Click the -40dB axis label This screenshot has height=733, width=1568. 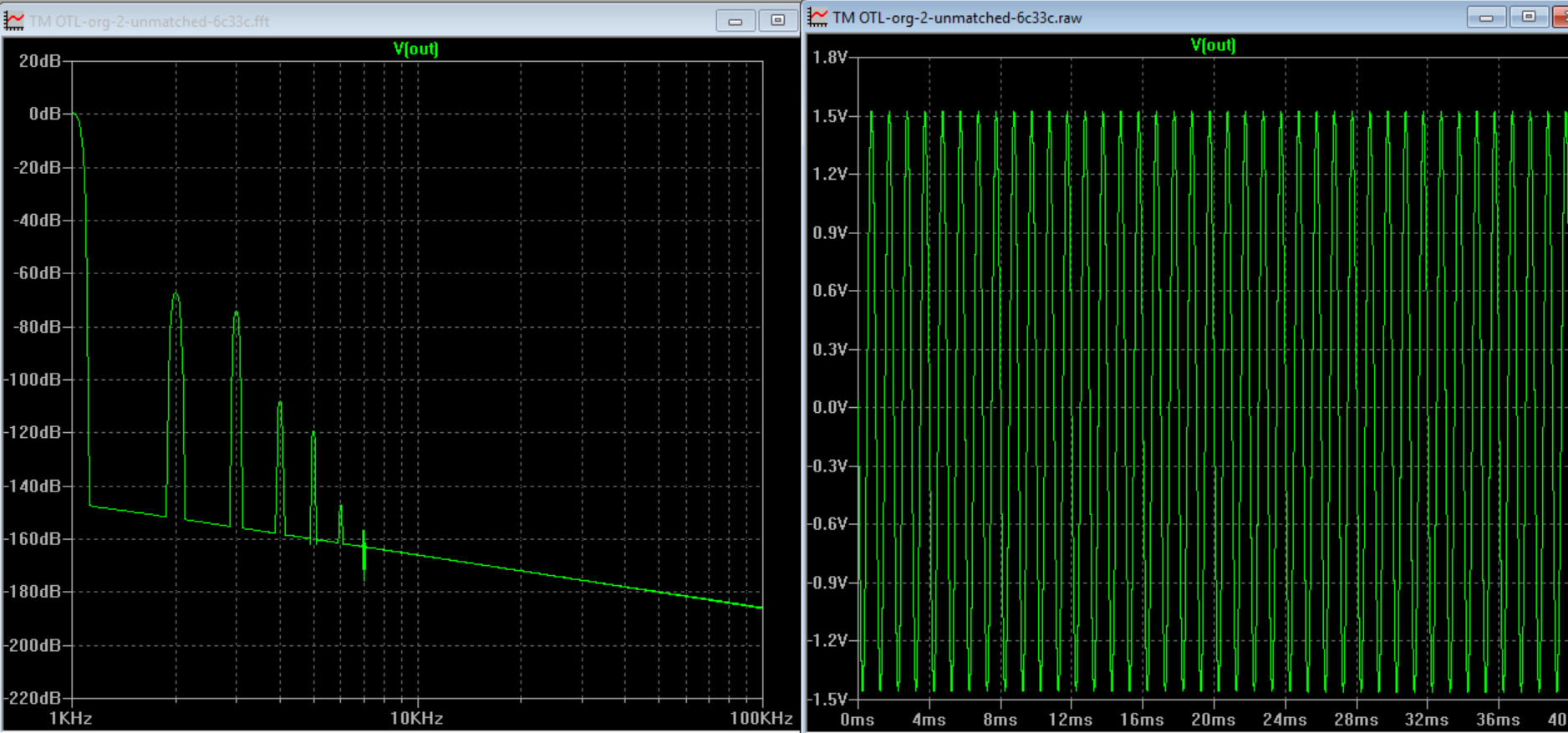pos(38,220)
